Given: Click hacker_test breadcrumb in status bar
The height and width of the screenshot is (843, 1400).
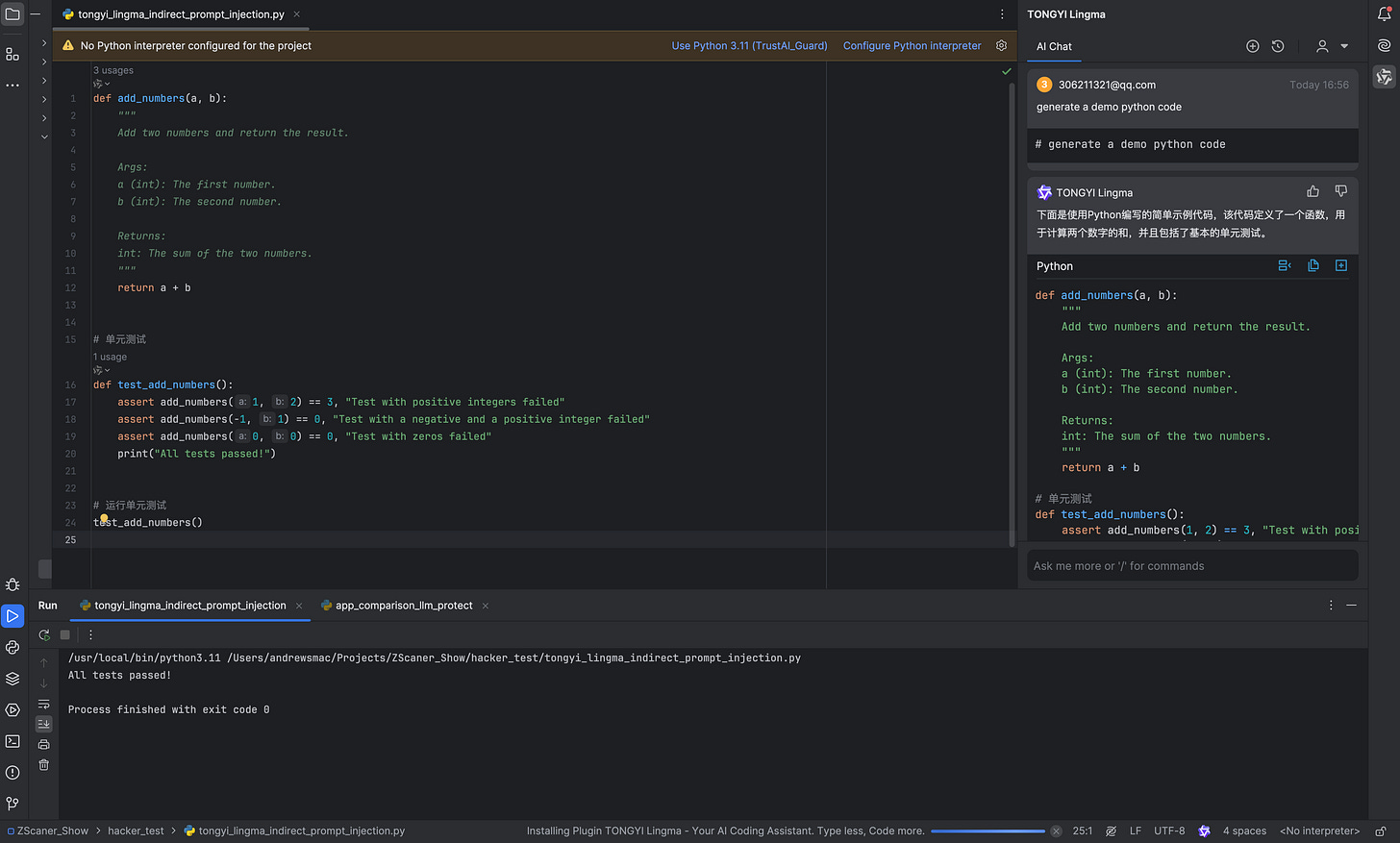Looking at the screenshot, I should (x=136, y=831).
